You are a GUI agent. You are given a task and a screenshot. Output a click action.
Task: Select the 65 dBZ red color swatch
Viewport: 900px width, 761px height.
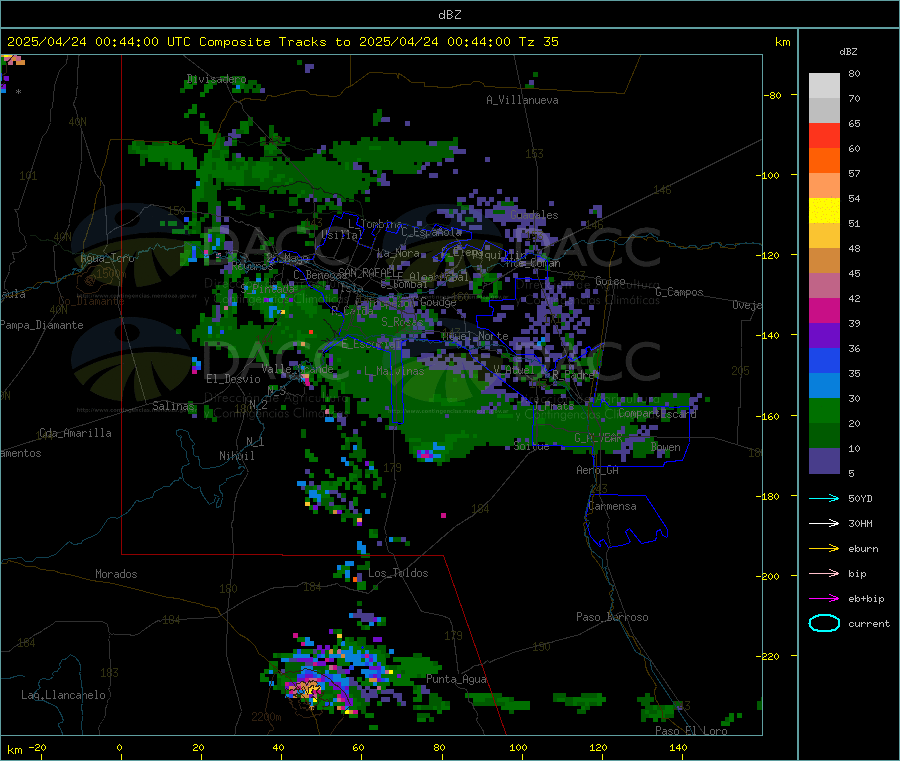pos(824,135)
